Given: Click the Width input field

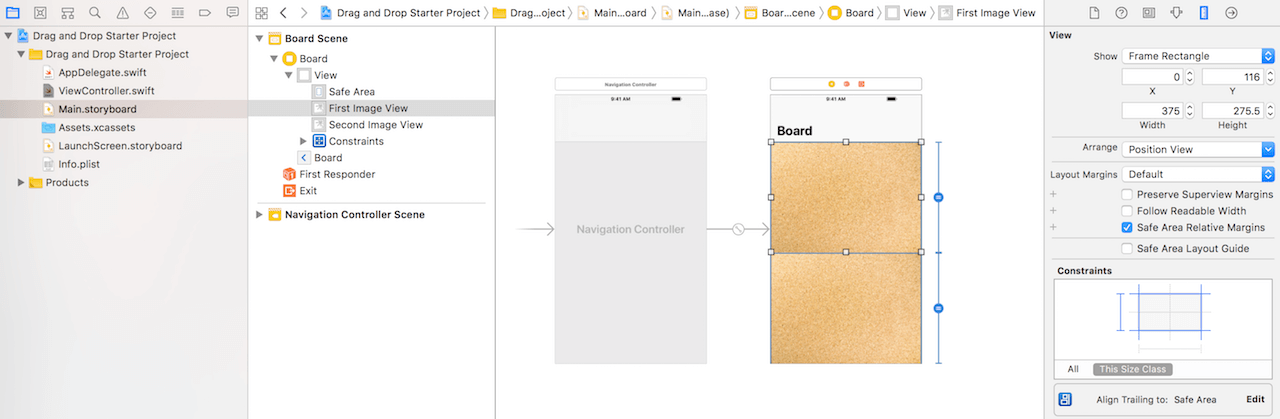Looking at the screenshot, I should [x=1152, y=111].
